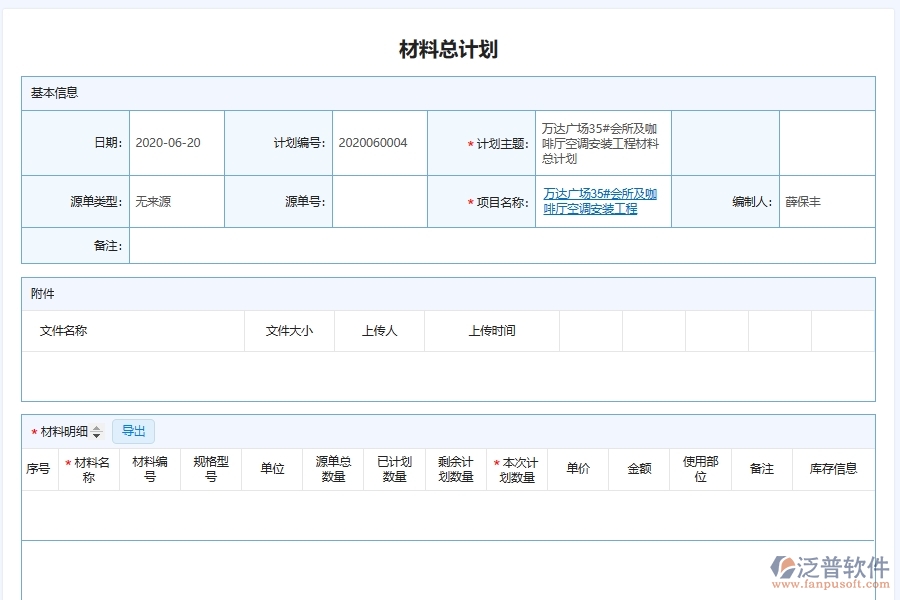Click the 库存信息 column header
This screenshot has width=900, height=600.
831,468
